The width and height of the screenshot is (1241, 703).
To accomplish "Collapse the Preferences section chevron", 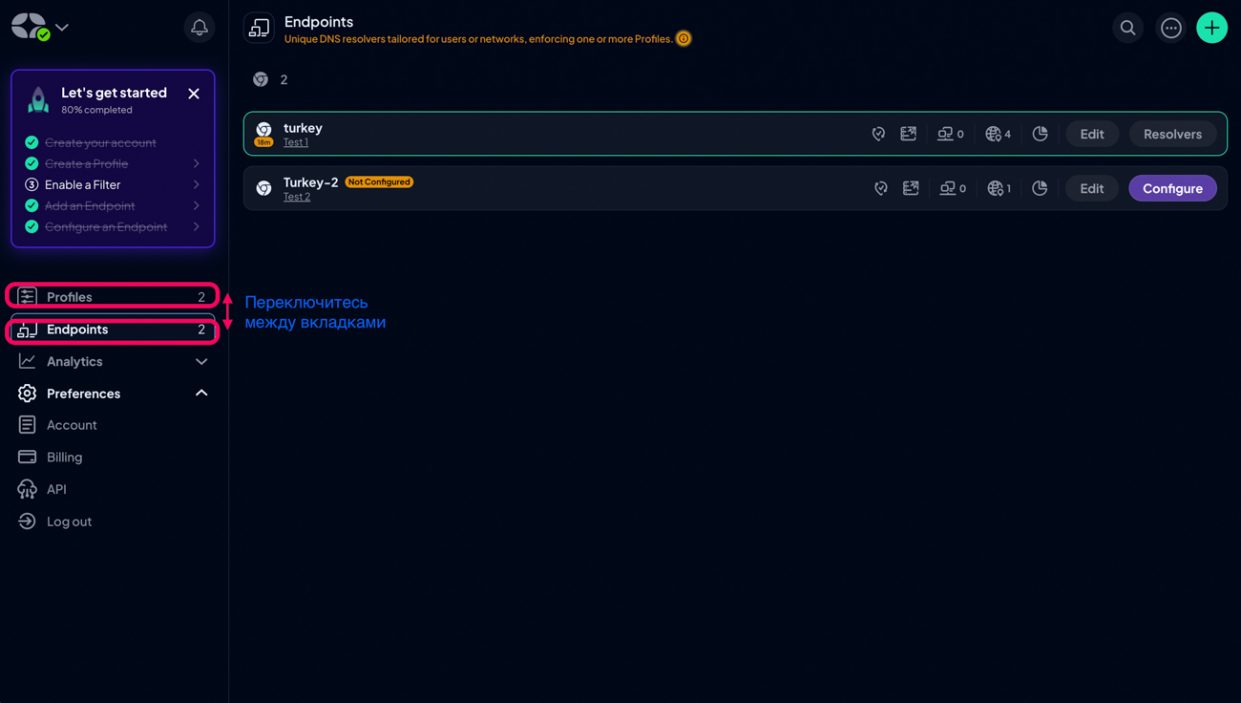I will [x=201, y=393].
